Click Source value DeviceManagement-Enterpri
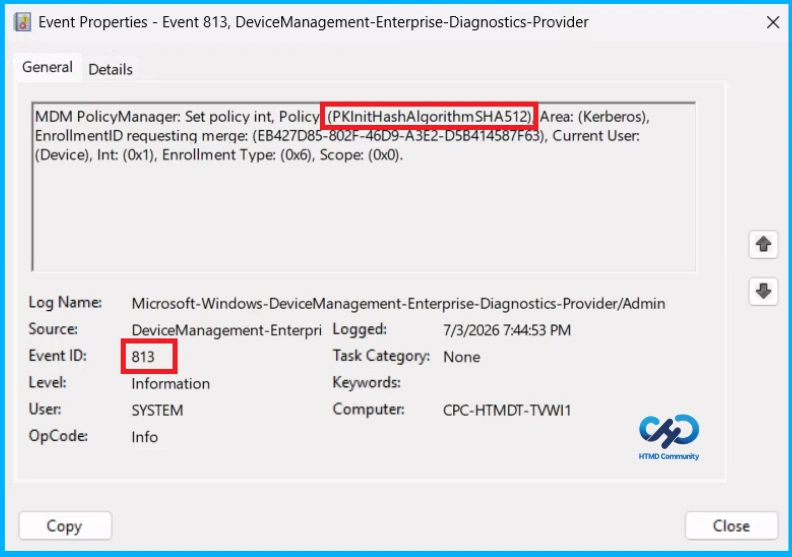792x557 pixels. click(226, 330)
